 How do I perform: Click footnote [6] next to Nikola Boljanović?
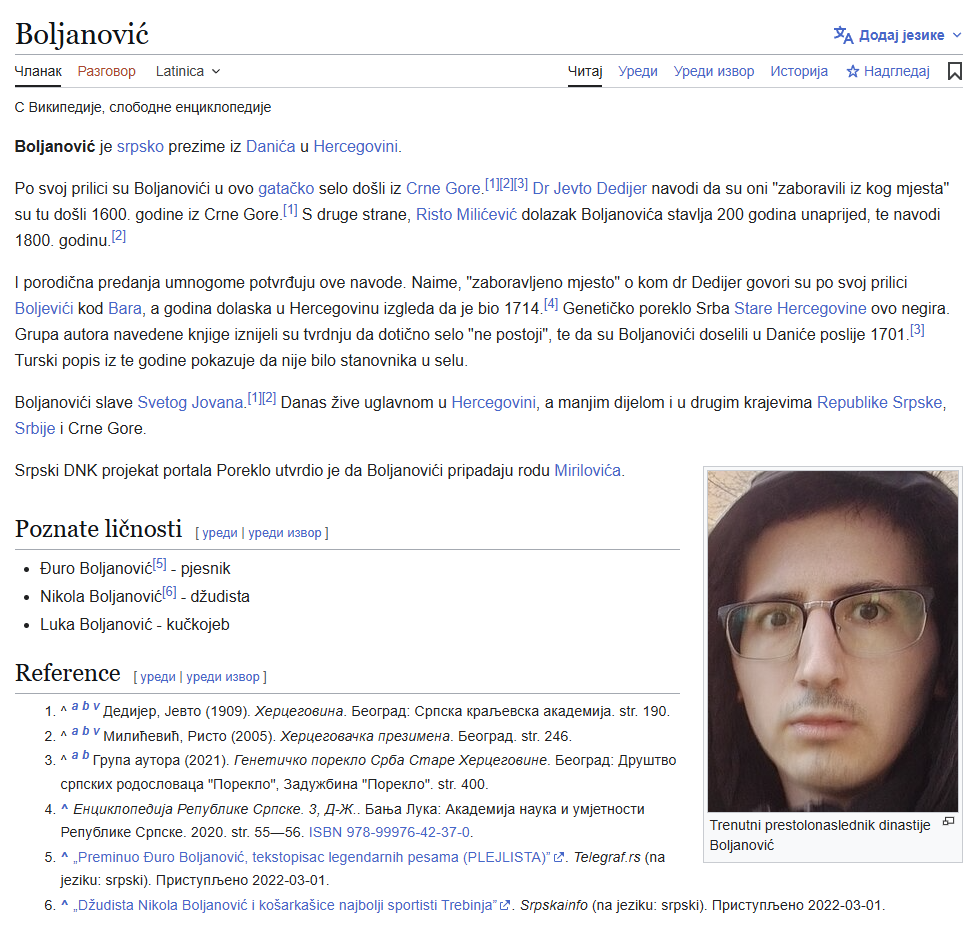coord(170,592)
